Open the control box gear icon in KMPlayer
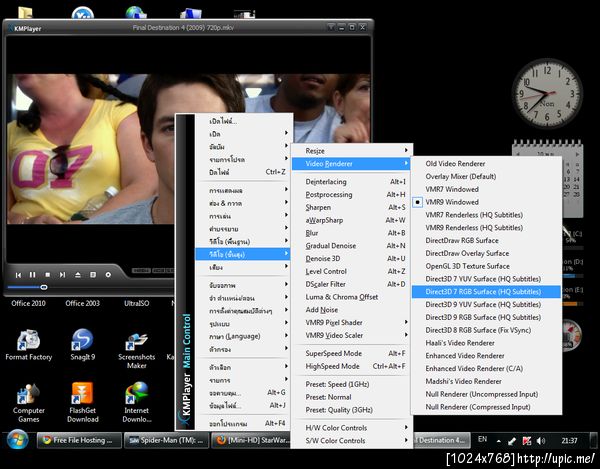 click(x=108, y=275)
